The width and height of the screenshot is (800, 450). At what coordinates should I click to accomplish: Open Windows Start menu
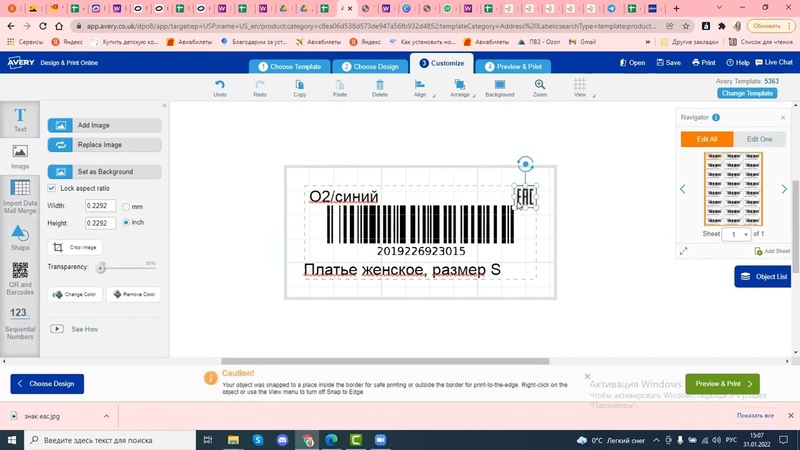pyautogui.click(x=12, y=440)
